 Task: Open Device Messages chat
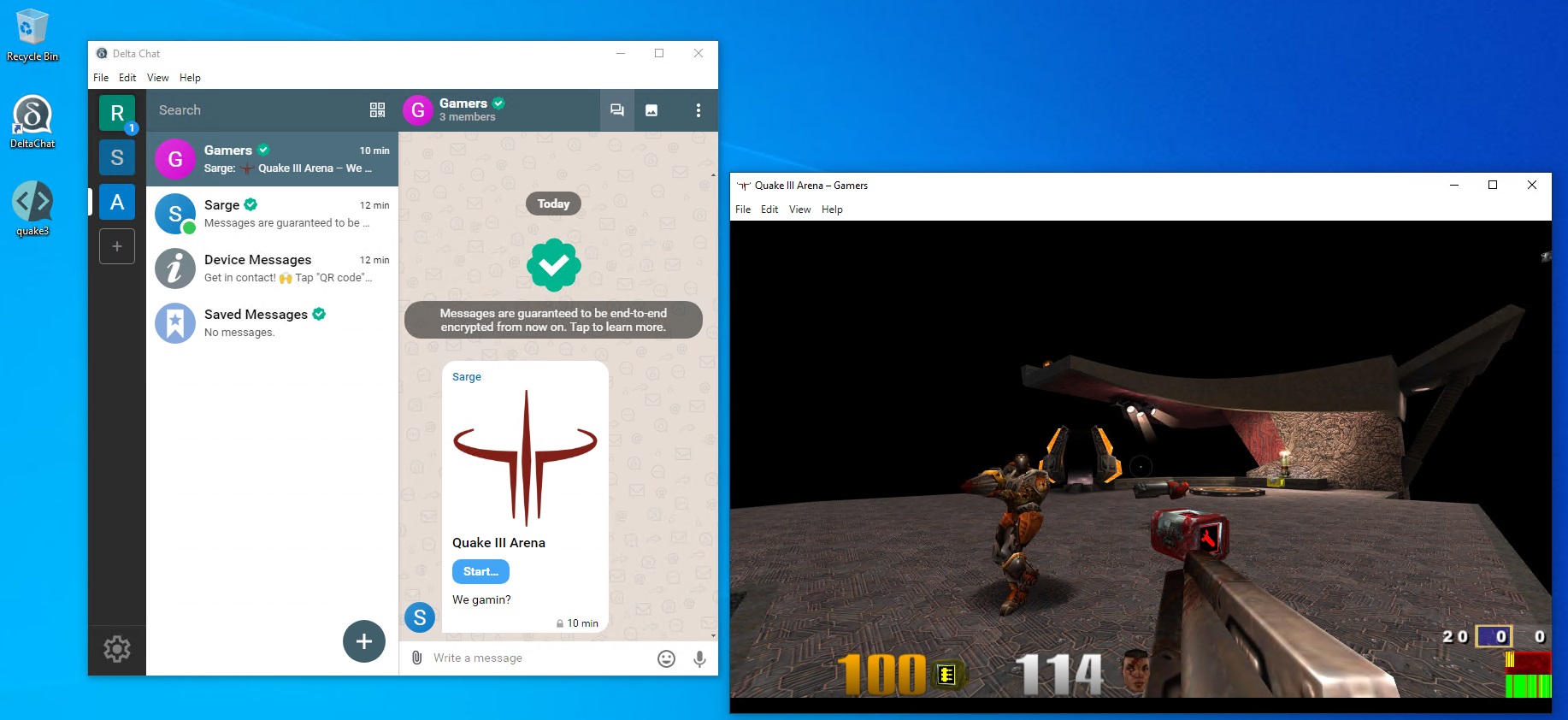click(x=272, y=269)
